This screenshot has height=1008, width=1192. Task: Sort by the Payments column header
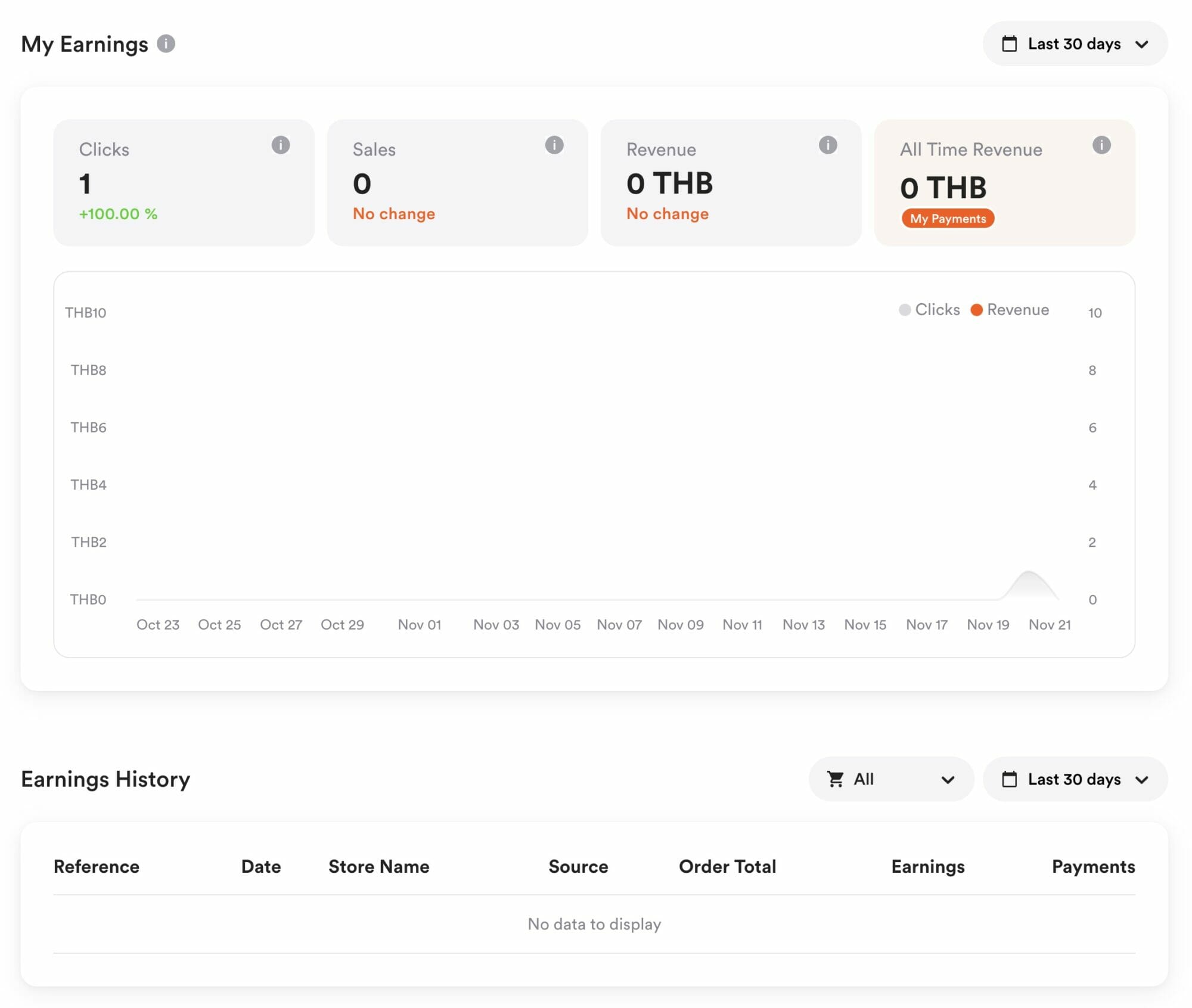pos(1093,866)
